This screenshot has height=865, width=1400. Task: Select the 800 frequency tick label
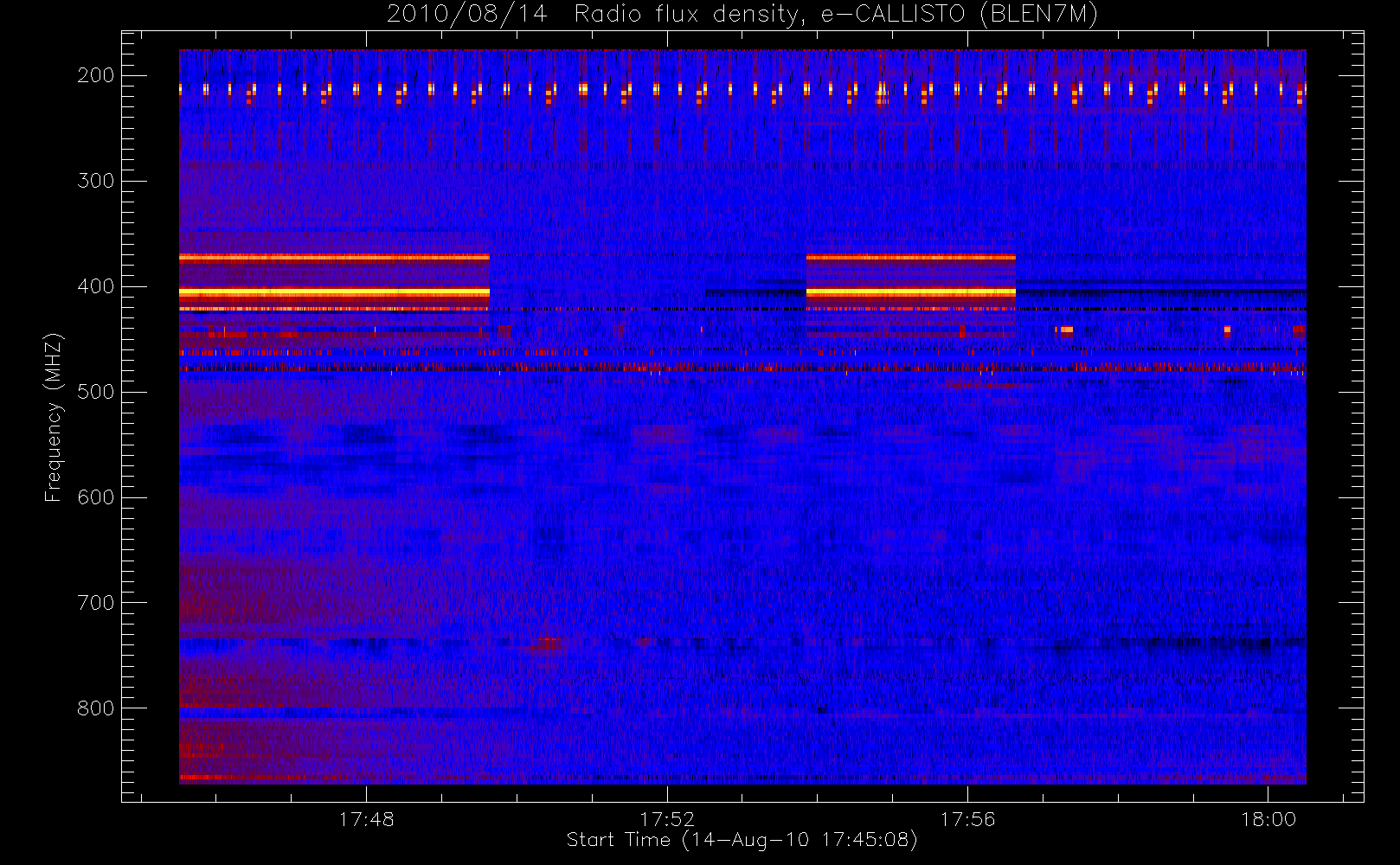click(x=96, y=708)
